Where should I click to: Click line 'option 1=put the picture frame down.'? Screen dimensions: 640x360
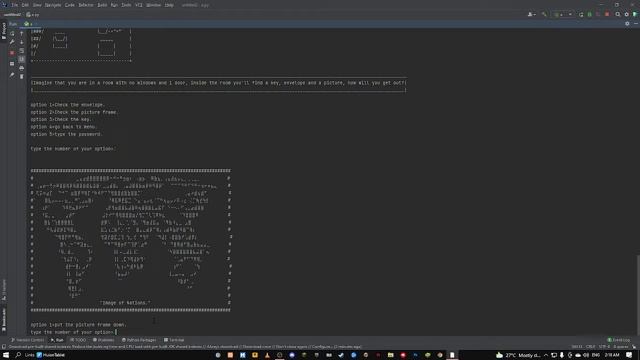coord(78,324)
